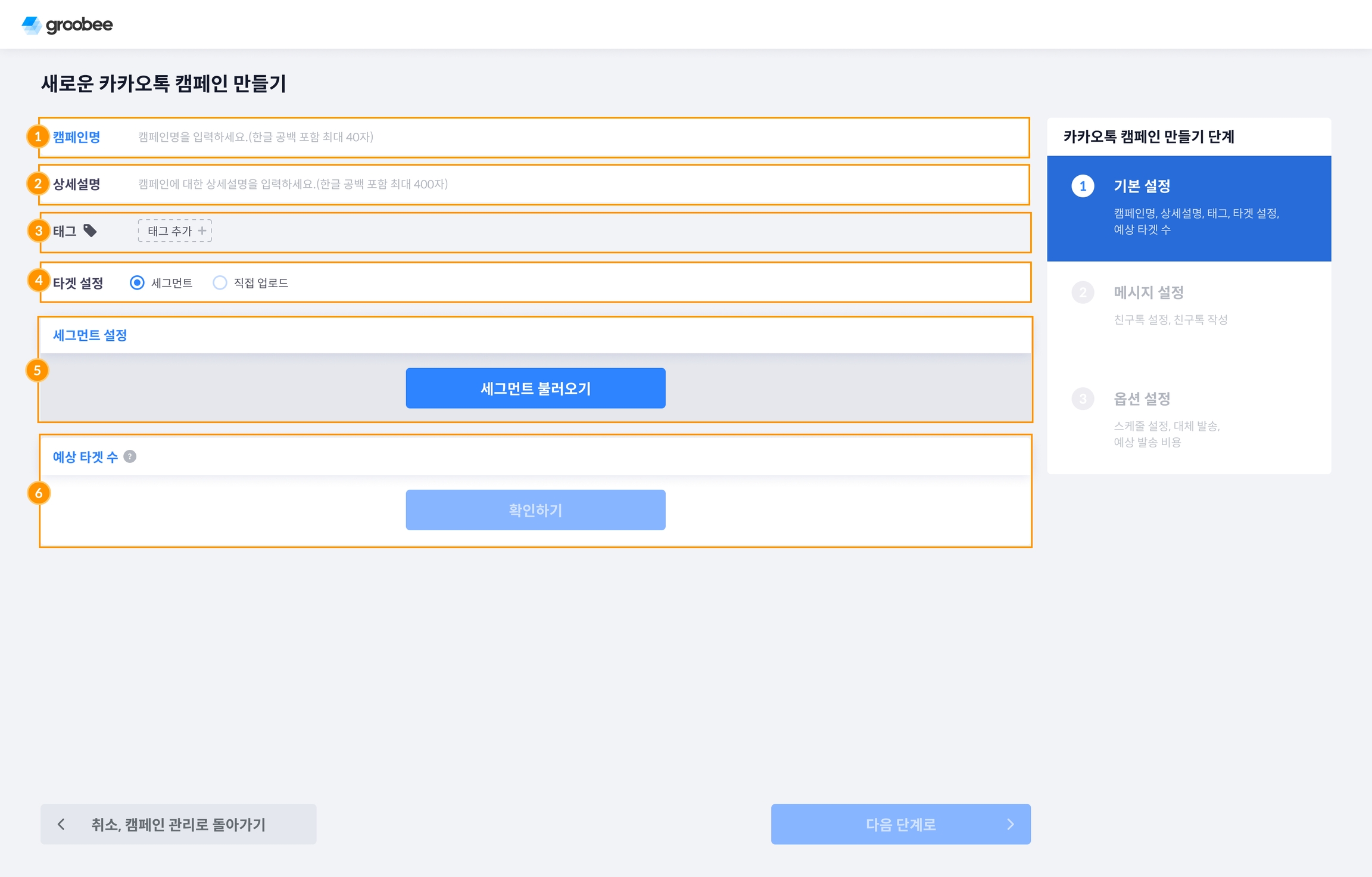Click orange annotation marker number 1
Image resolution: width=1372 pixels, height=877 pixels.
pyautogui.click(x=38, y=137)
